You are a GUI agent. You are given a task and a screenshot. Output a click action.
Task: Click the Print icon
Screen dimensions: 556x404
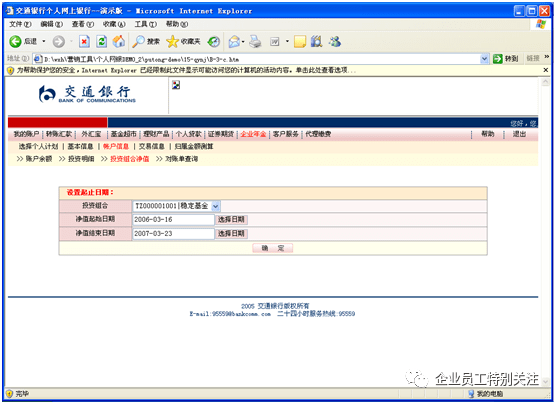pyautogui.click(x=255, y=42)
